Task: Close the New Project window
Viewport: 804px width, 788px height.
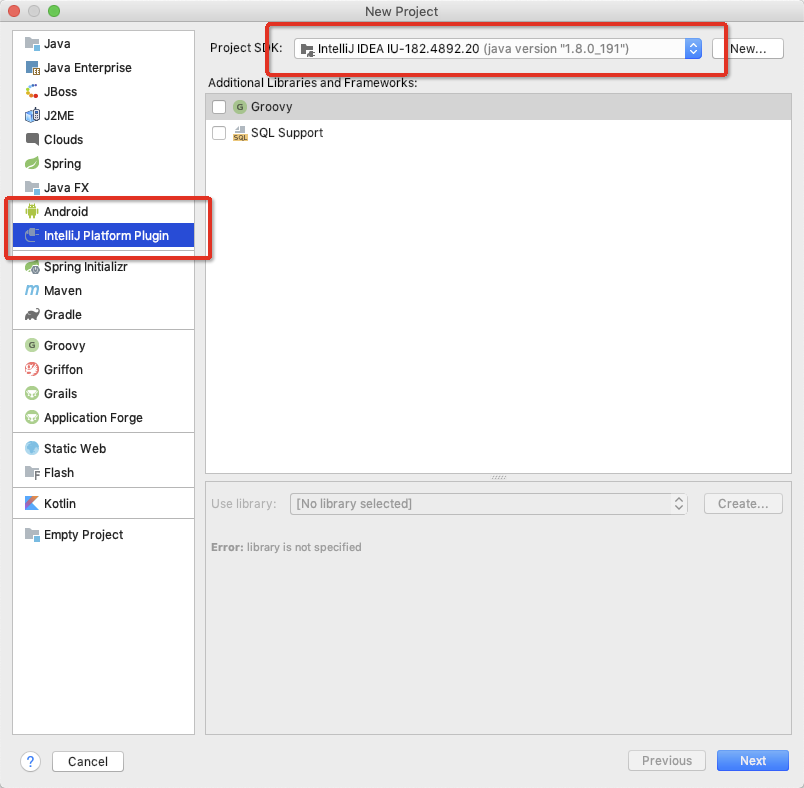Action: (x=14, y=11)
